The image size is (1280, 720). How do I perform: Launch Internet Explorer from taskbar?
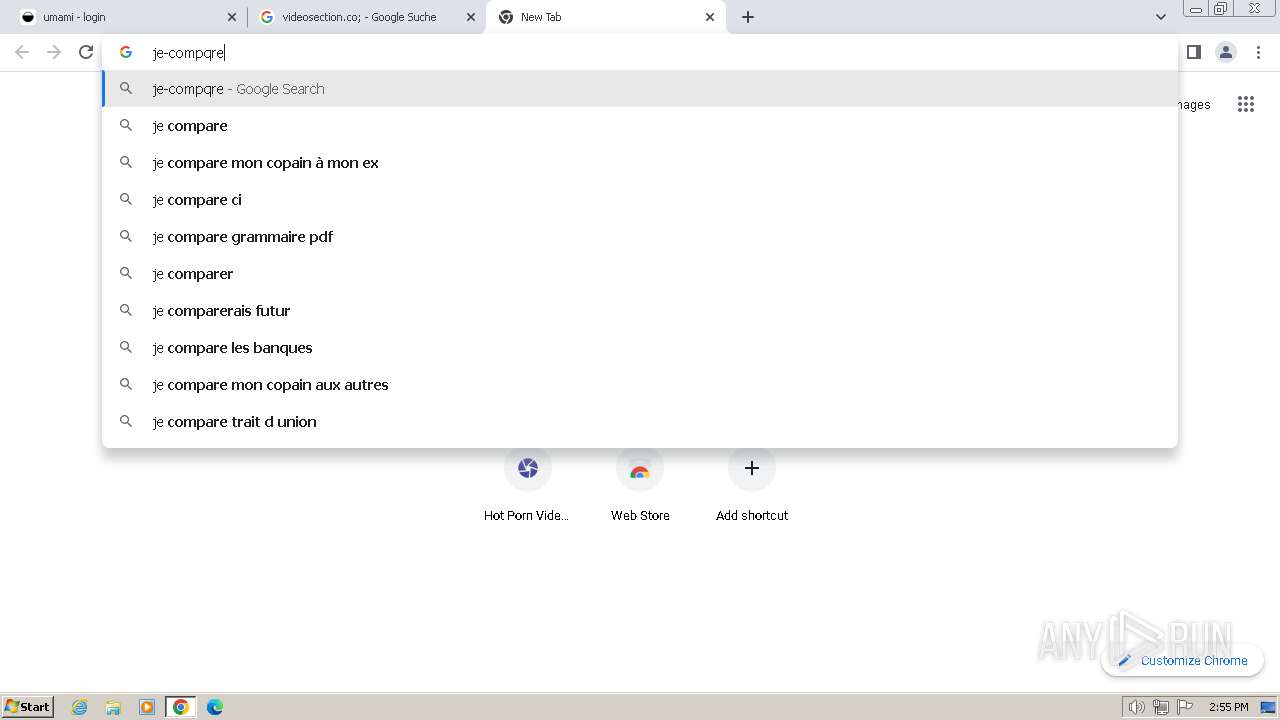click(x=80, y=707)
